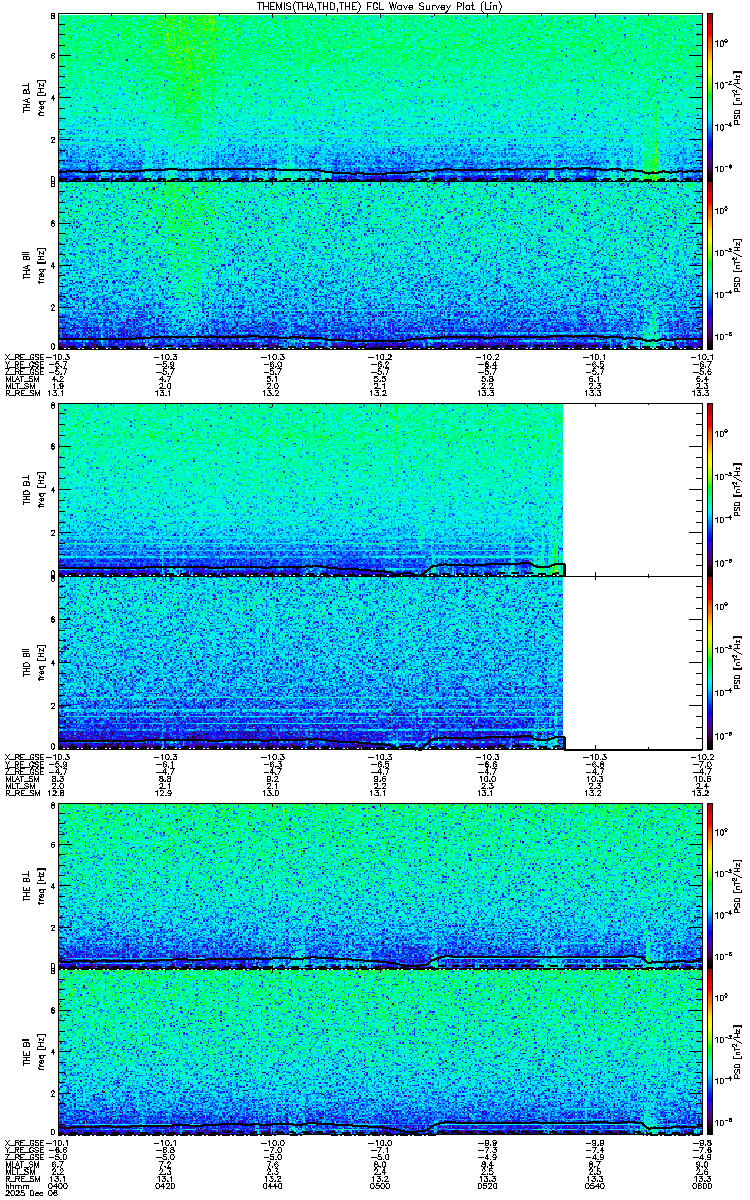This screenshot has width=750, height=1200.
Task: Select the THA B-perpendicular spectrogram panel
Action: pos(380,97)
